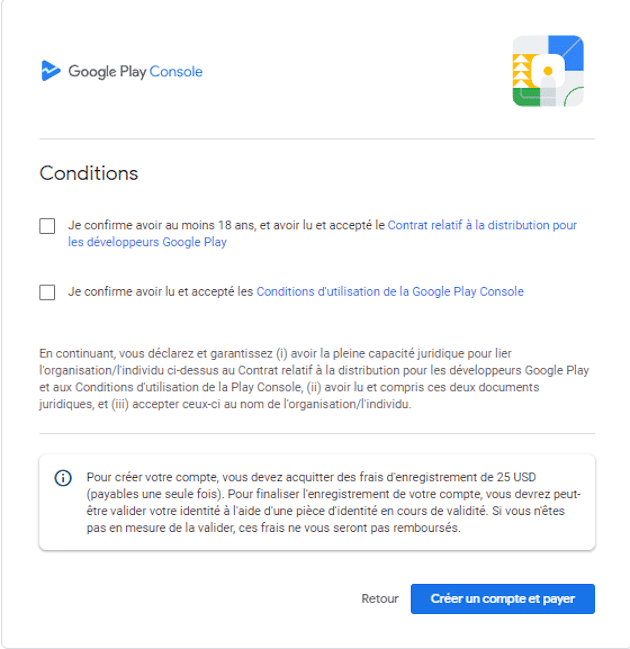
Task: Click the Google Play Console triangle logo
Action: click(50, 71)
